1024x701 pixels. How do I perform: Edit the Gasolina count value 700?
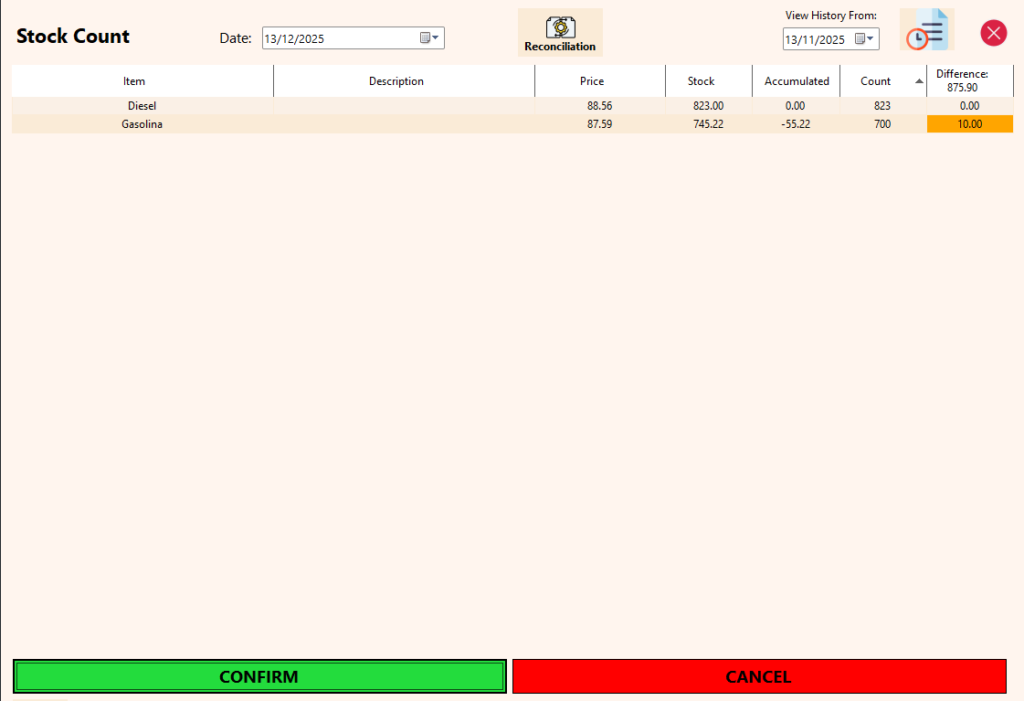click(881, 124)
